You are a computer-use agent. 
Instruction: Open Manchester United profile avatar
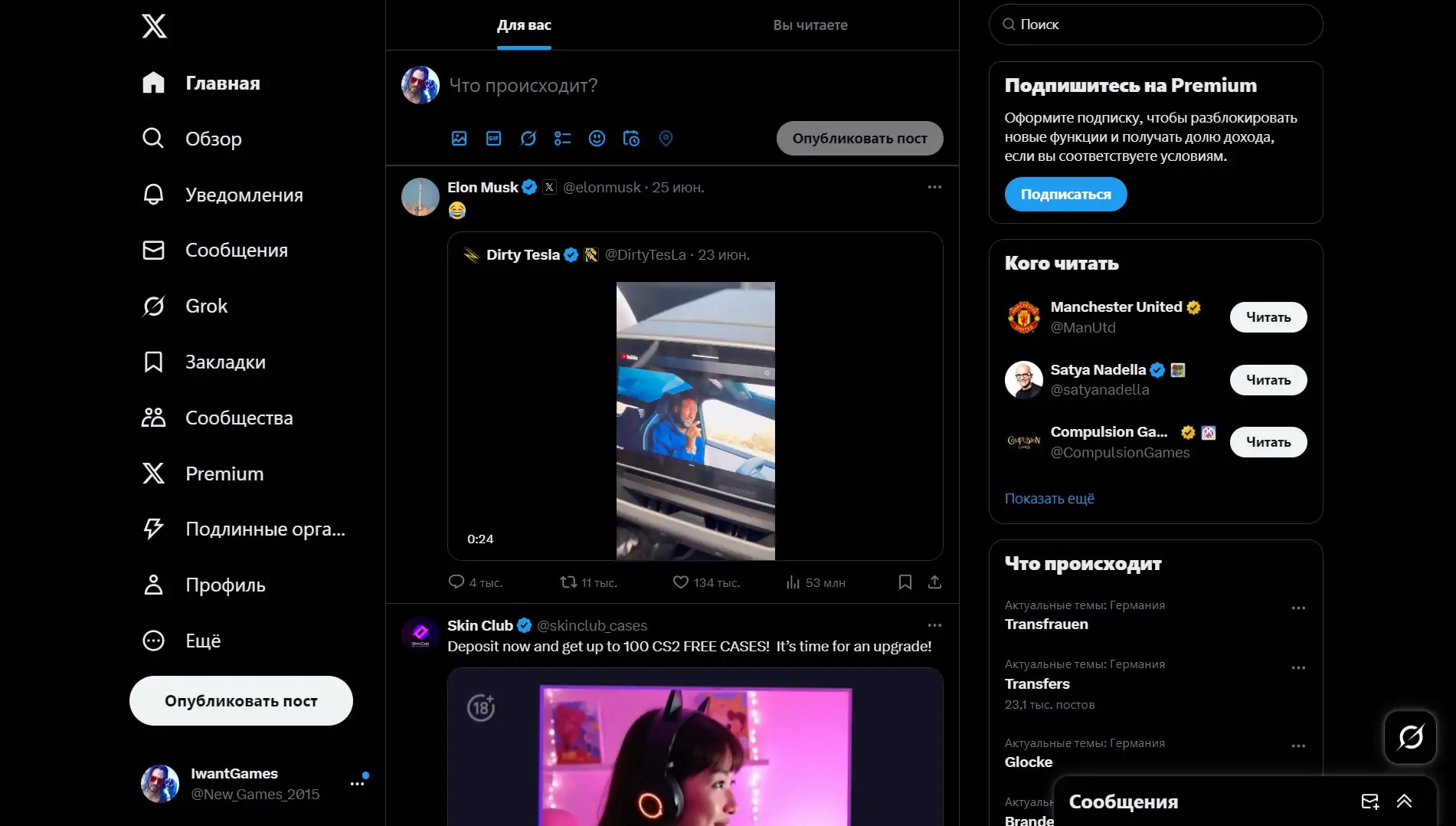click(1024, 317)
